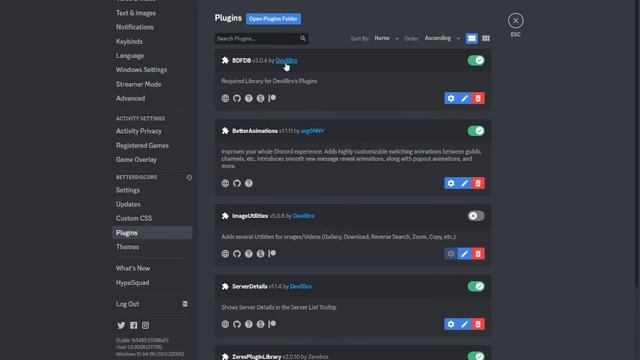This screenshot has width=640, height=360.
Task: Open Discord Facebook page icon
Action: (x=133, y=325)
